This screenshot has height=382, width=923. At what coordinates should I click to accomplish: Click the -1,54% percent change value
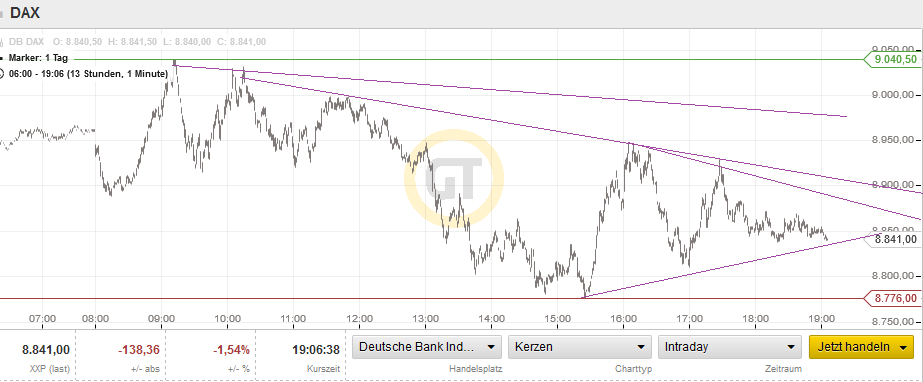(231, 350)
